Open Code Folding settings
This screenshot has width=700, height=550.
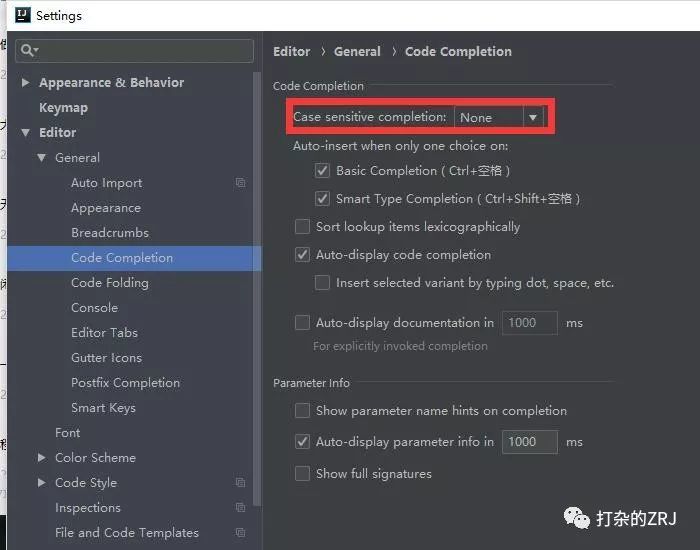pyautogui.click(x=110, y=283)
